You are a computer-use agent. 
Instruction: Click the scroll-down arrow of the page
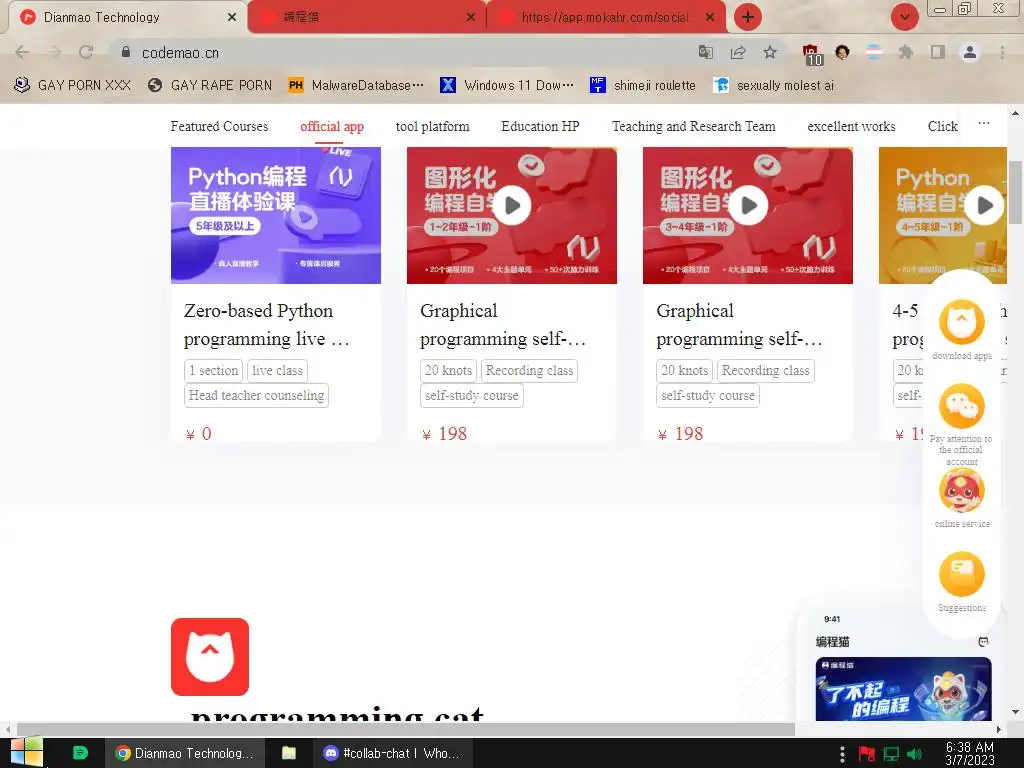click(1015, 712)
